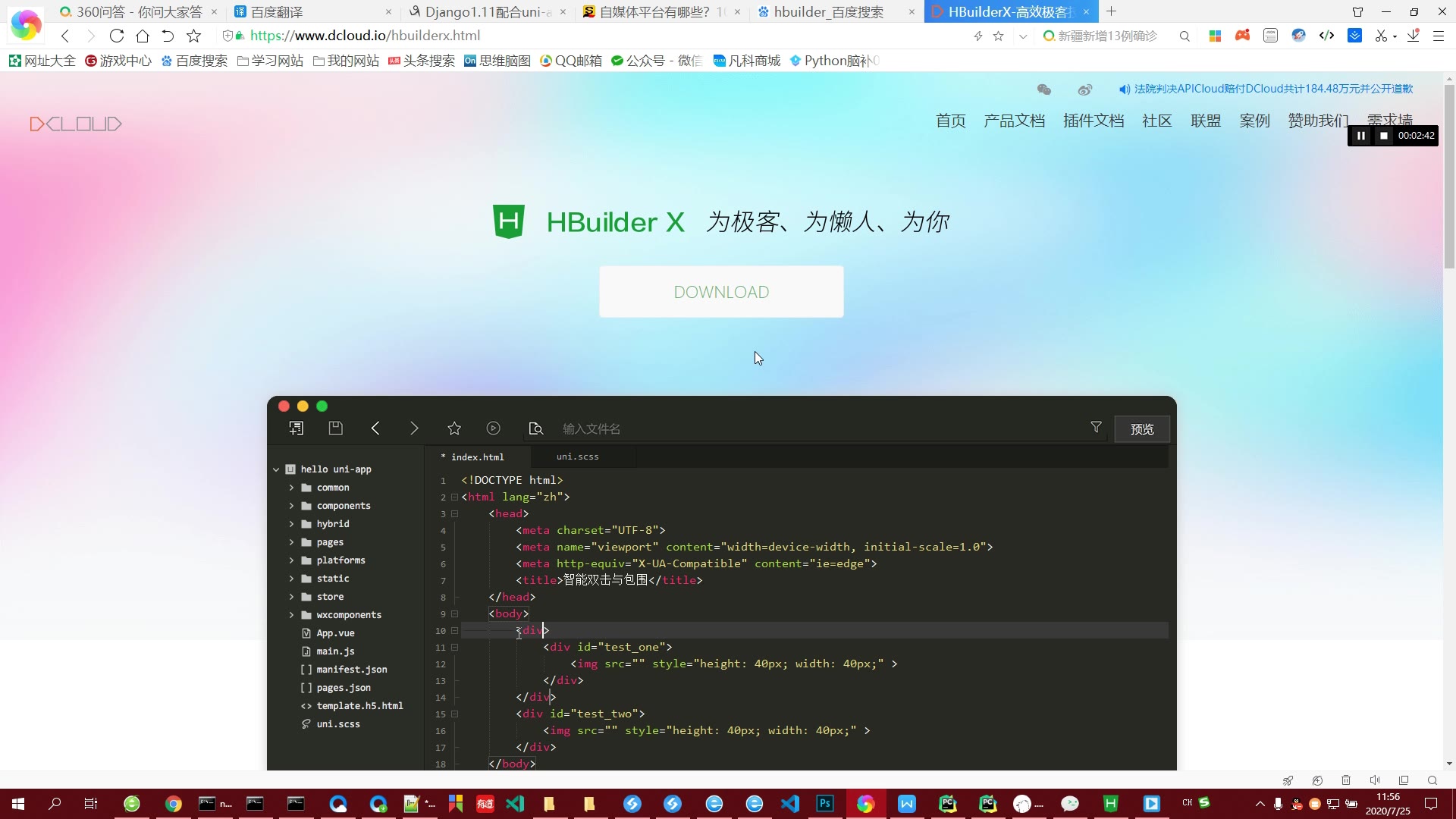Click save icon in editor toolbar
This screenshot has width=1456, height=819.
(x=336, y=428)
